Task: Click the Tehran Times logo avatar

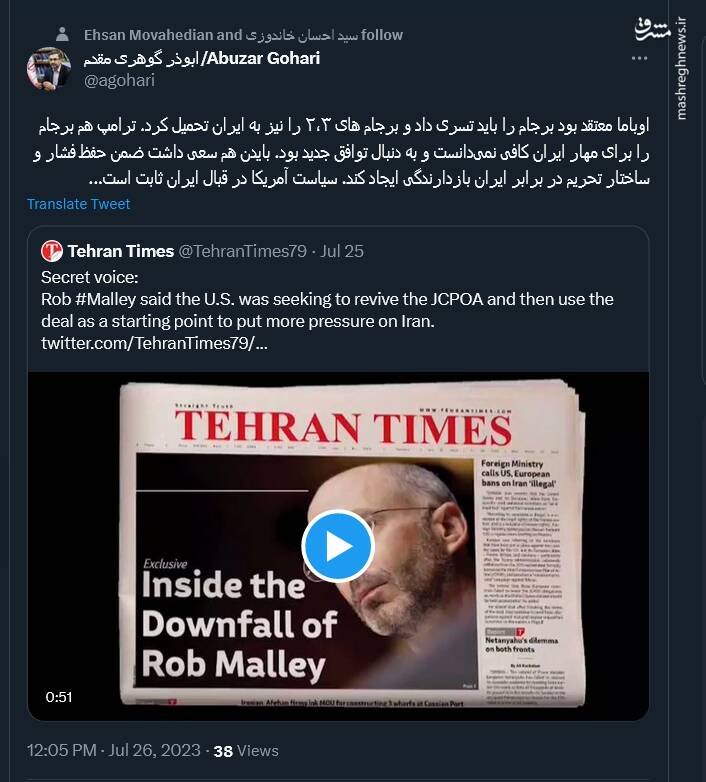Action: [x=52, y=251]
